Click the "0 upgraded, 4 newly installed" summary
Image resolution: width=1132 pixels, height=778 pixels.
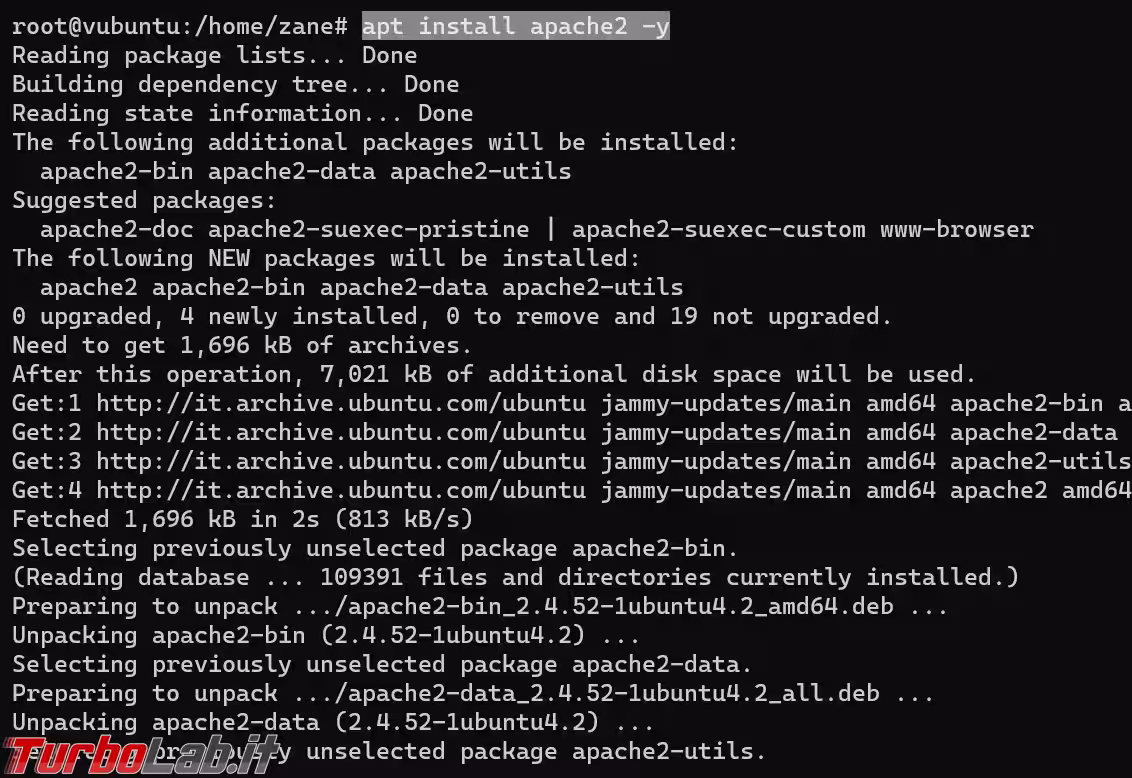(x=452, y=317)
